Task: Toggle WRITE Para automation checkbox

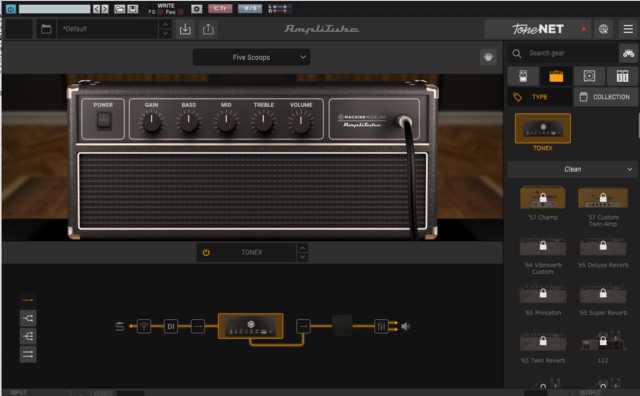Action: tap(180, 12)
